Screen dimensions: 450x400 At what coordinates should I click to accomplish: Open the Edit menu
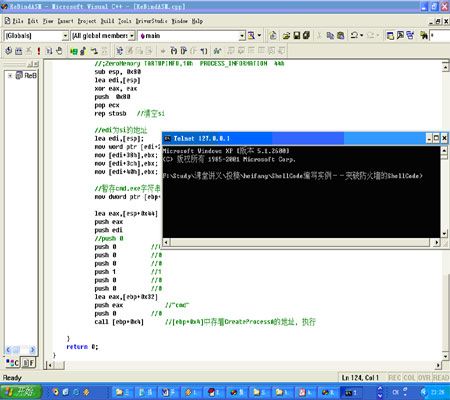[x=33, y=21]
